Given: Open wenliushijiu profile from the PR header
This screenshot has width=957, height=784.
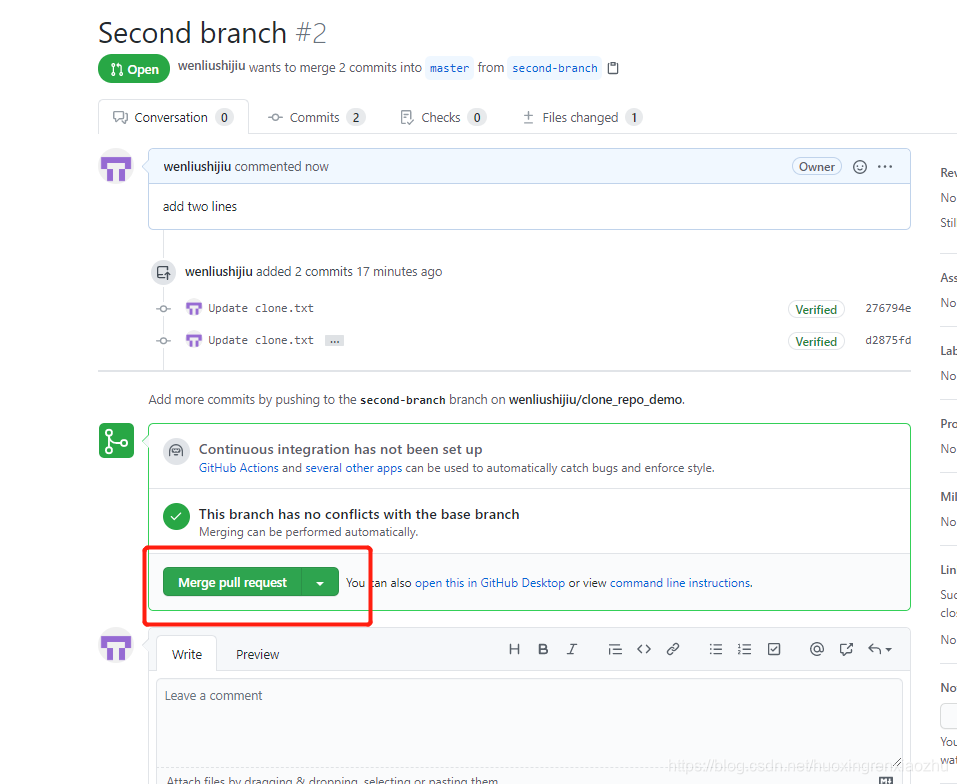Looking at the screenshot, I should click(x=211, y=66).
